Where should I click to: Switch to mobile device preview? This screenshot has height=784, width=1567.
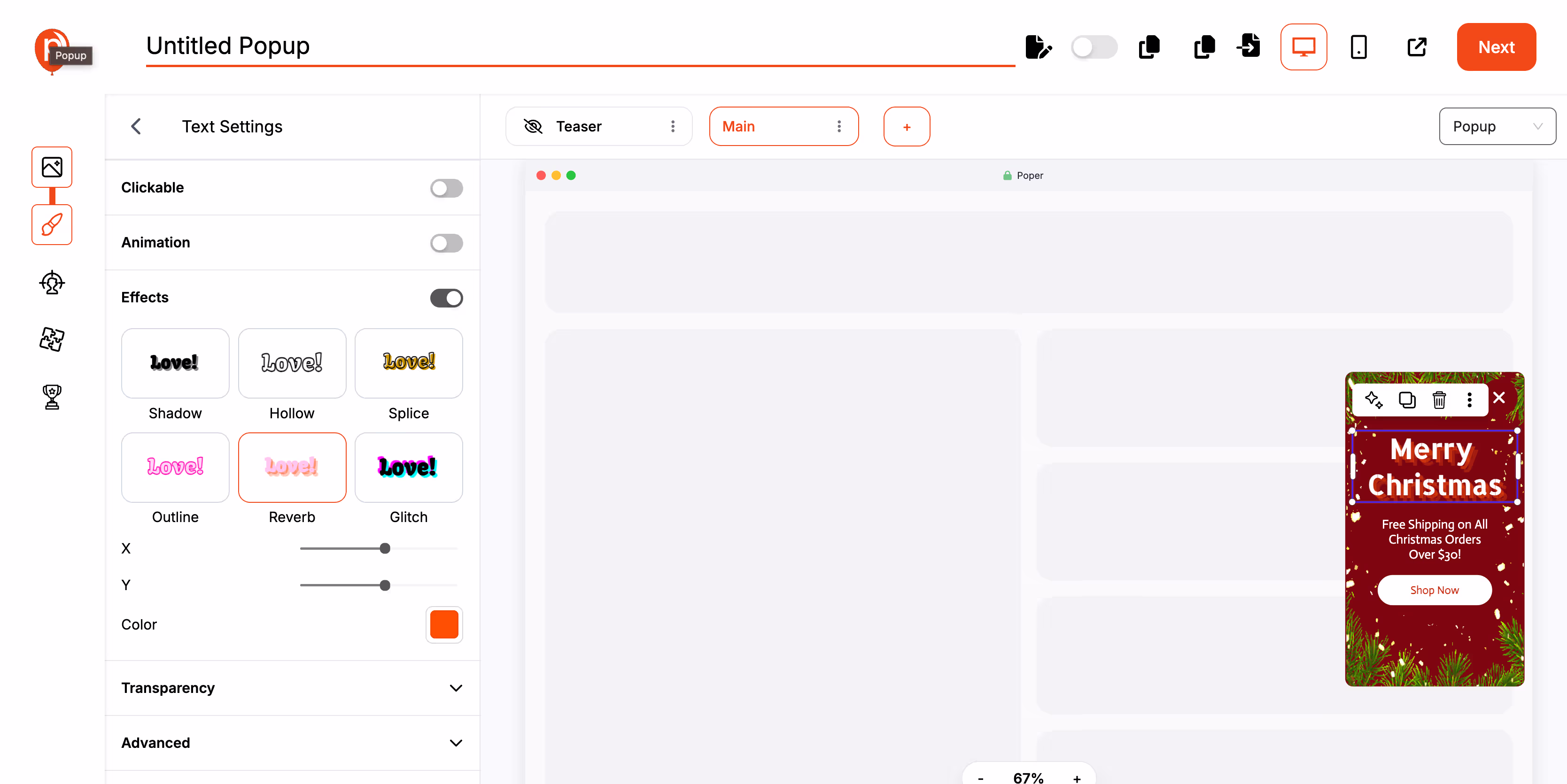1358,47
